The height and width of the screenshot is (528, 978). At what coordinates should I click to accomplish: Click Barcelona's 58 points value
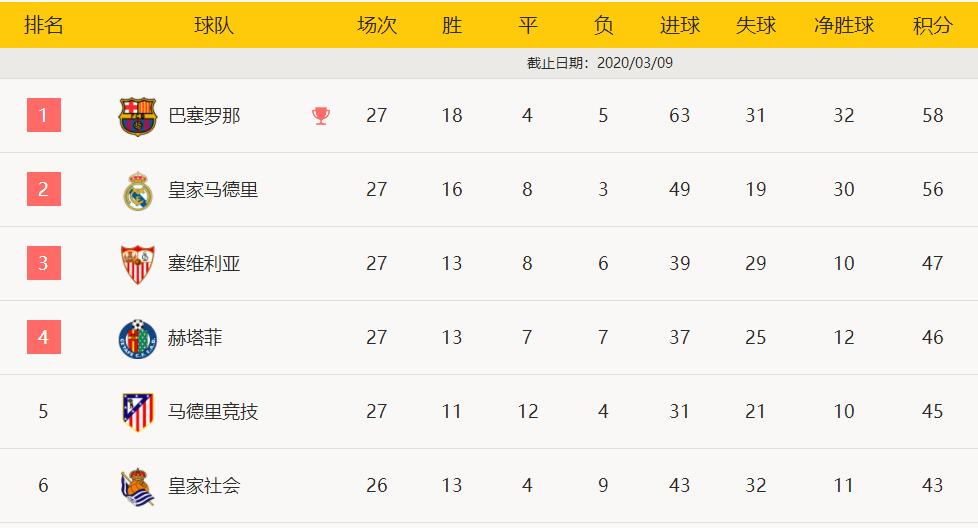[932, 115]
